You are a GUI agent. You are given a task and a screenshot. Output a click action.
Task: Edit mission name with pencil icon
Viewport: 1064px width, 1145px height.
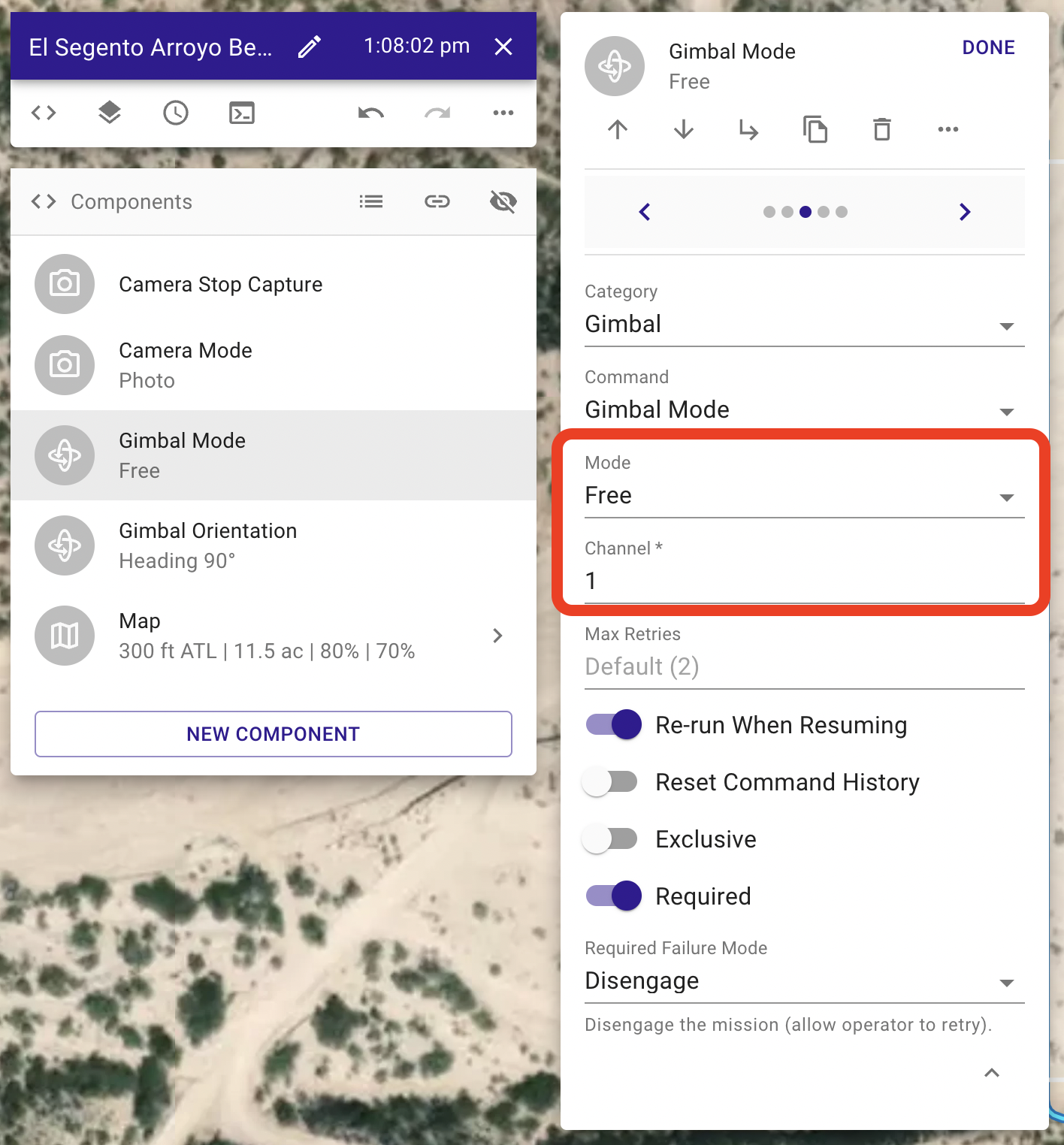pos(309,47)
